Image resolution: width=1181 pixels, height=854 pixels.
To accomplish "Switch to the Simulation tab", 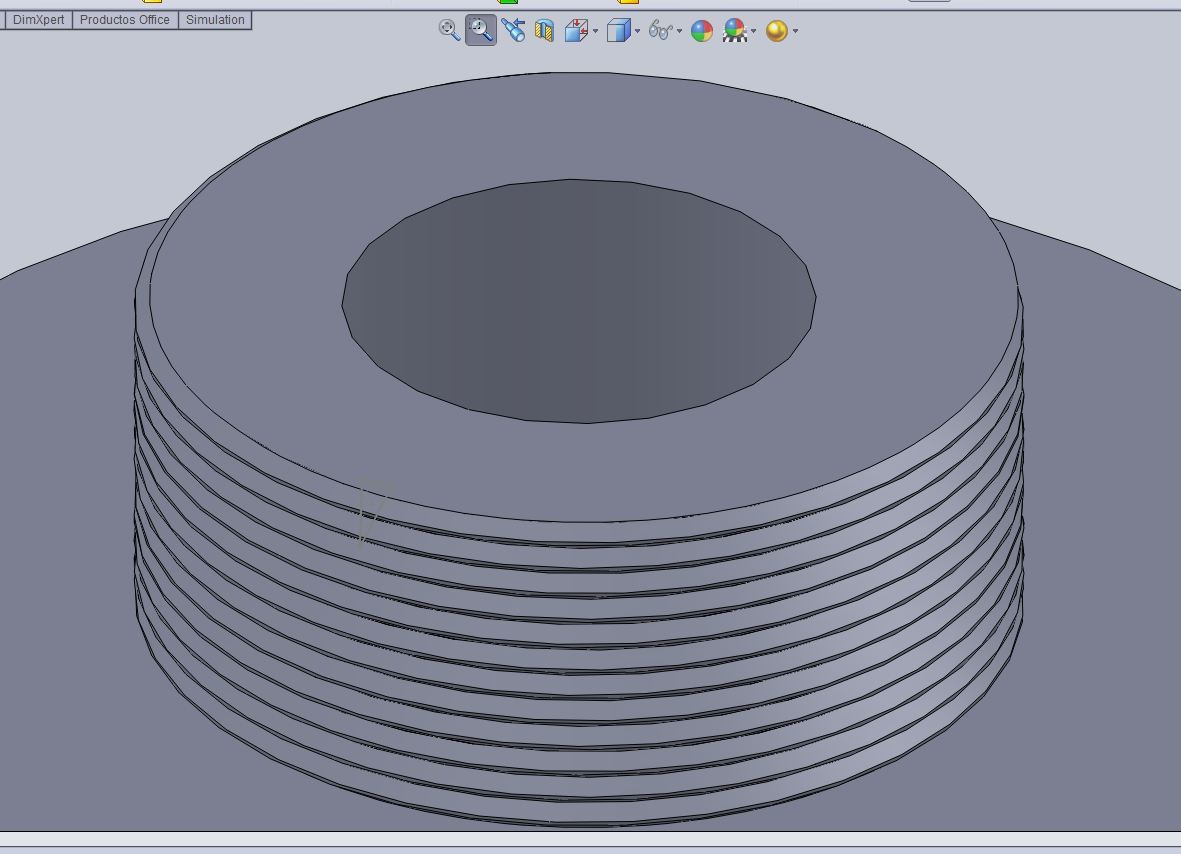I will click(215, 20).
